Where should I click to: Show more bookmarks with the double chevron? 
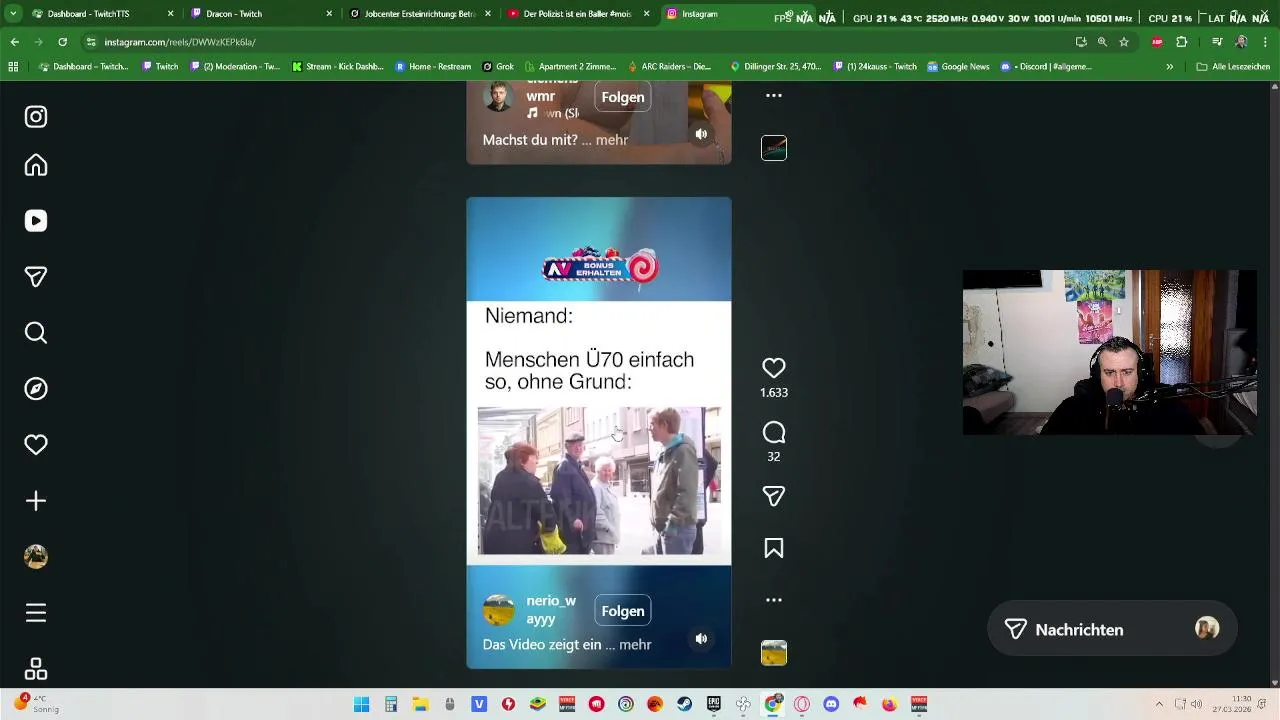1169,67
